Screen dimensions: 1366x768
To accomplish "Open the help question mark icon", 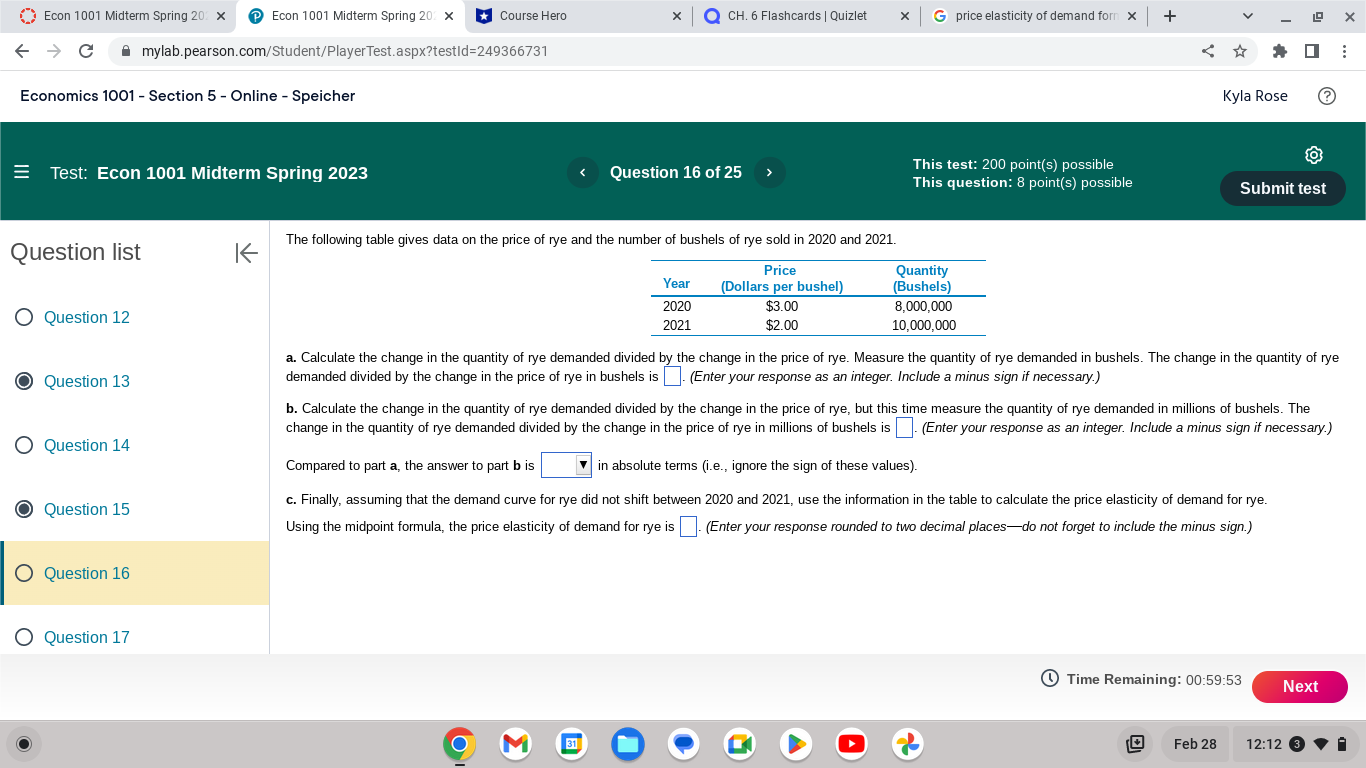I will [1327, 96].
